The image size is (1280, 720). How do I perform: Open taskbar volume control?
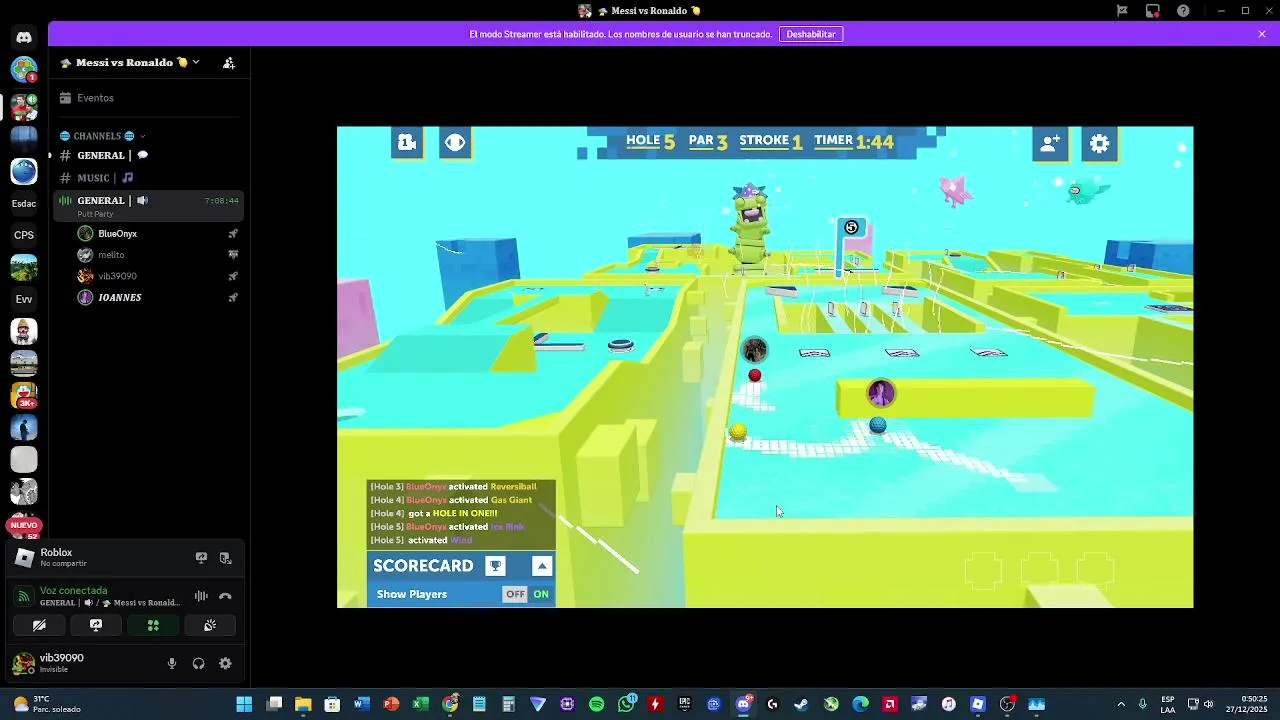tap(1208, 704)
